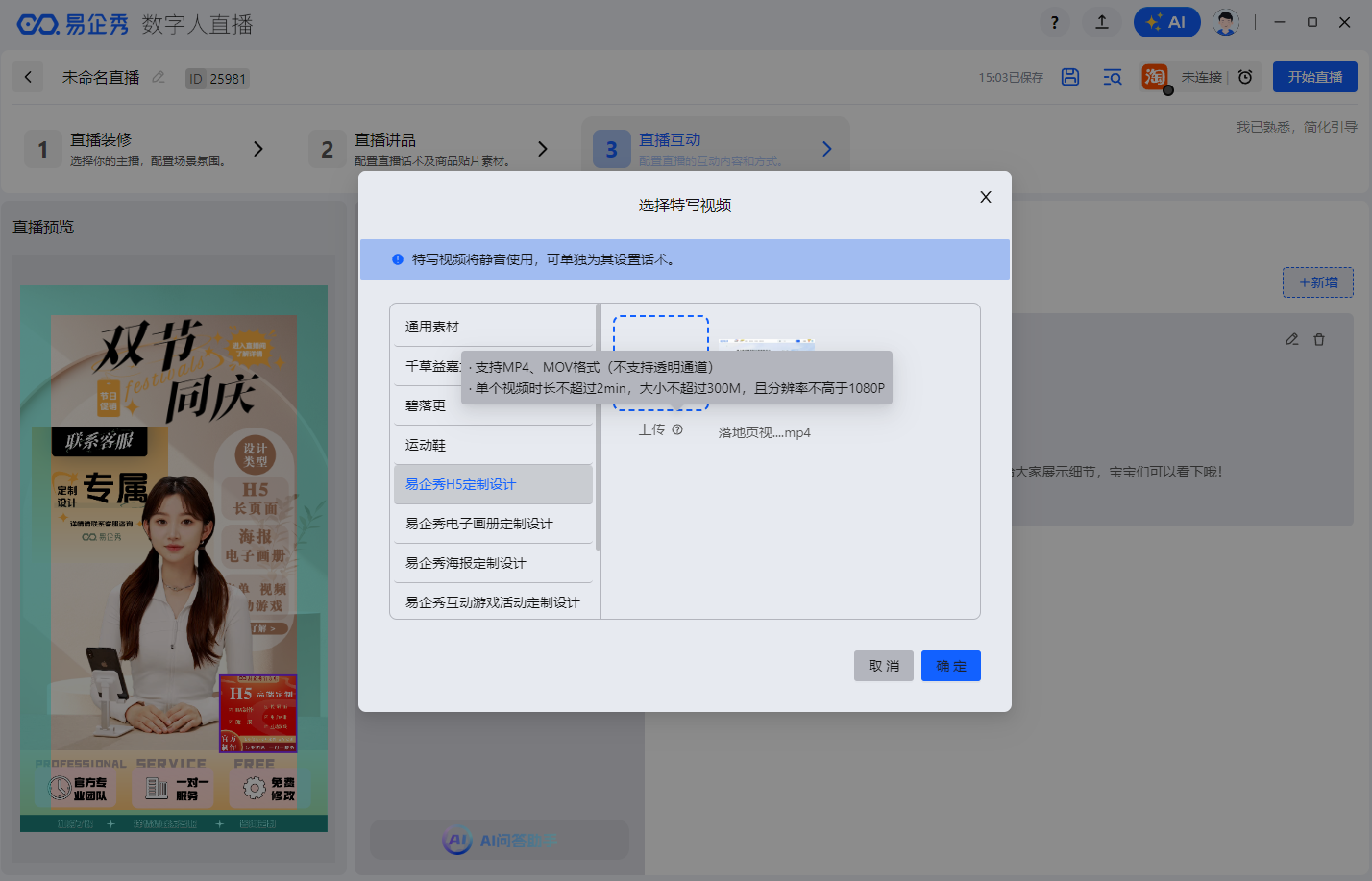Select the 碧落更 category
The height and width of the screenshot is (881, 1372).
[493, 405]
